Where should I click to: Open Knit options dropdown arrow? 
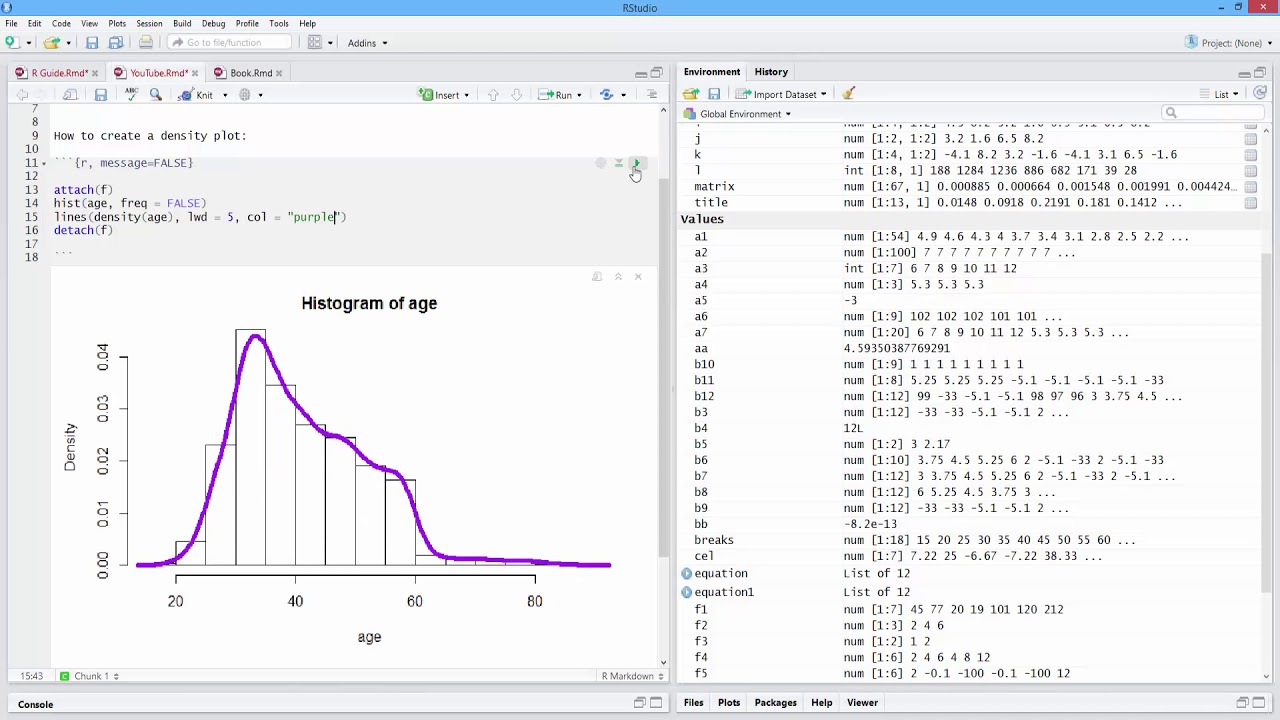coord(225,95)
